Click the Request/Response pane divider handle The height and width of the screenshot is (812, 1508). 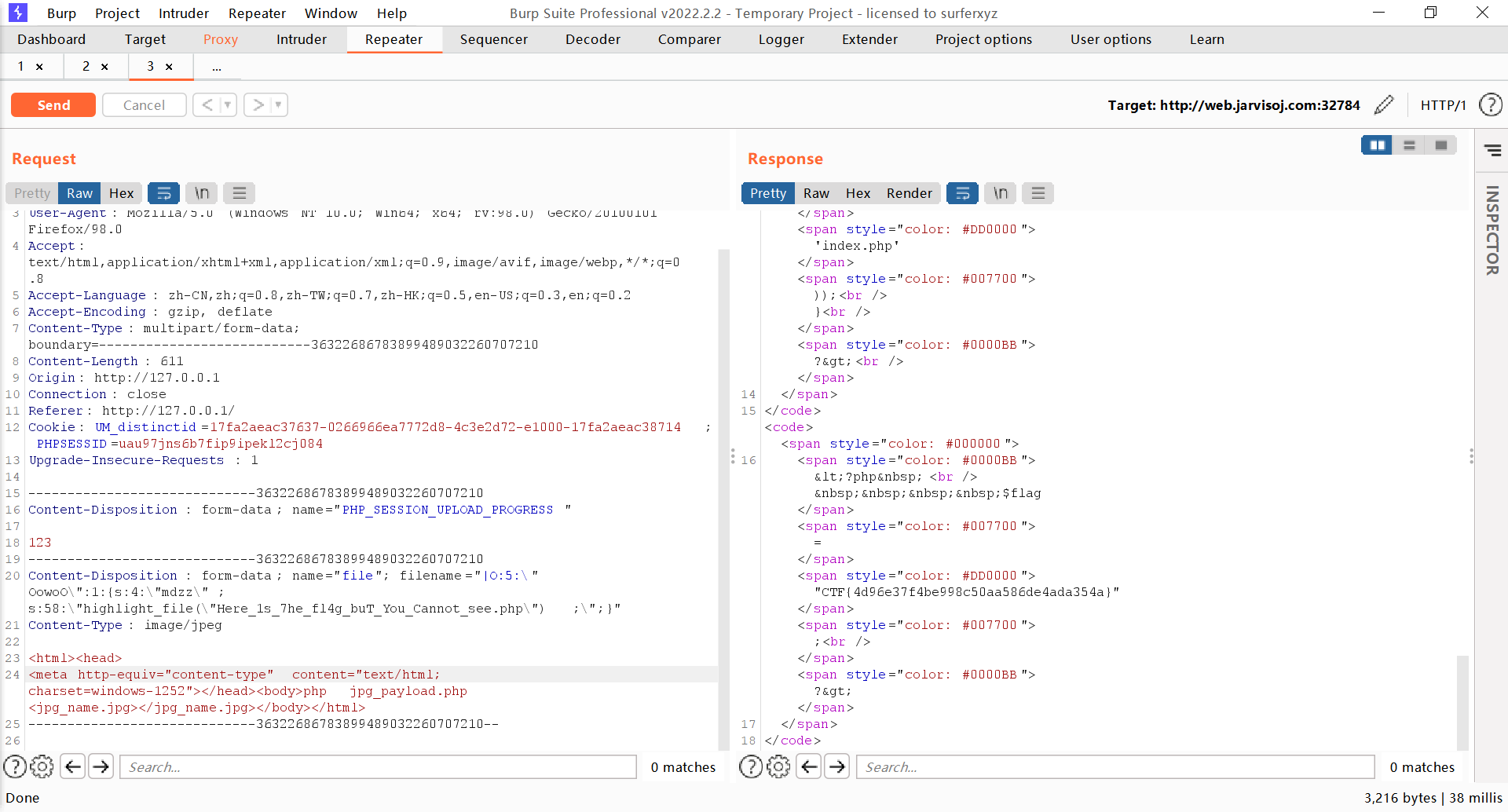pyautogui.click(x=733, y=455)
